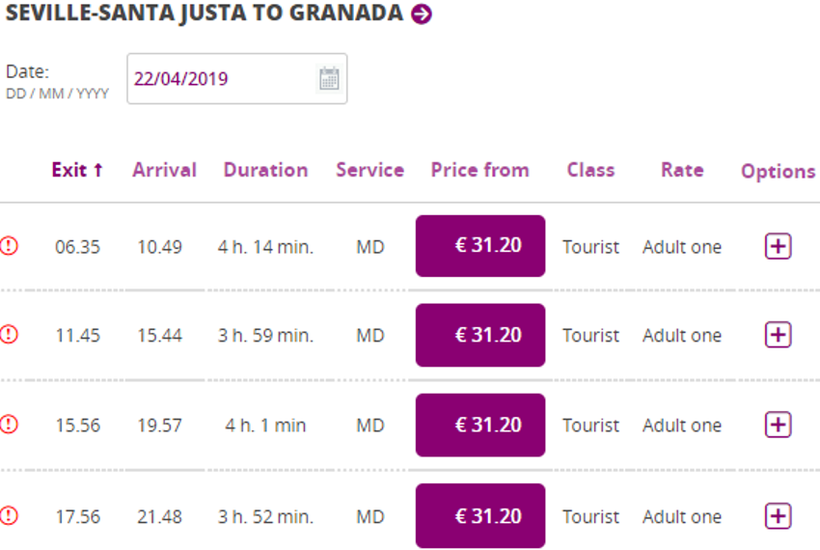Select €31.20 price for 11.45 train

pyautogui.click(x=480, y=335)
